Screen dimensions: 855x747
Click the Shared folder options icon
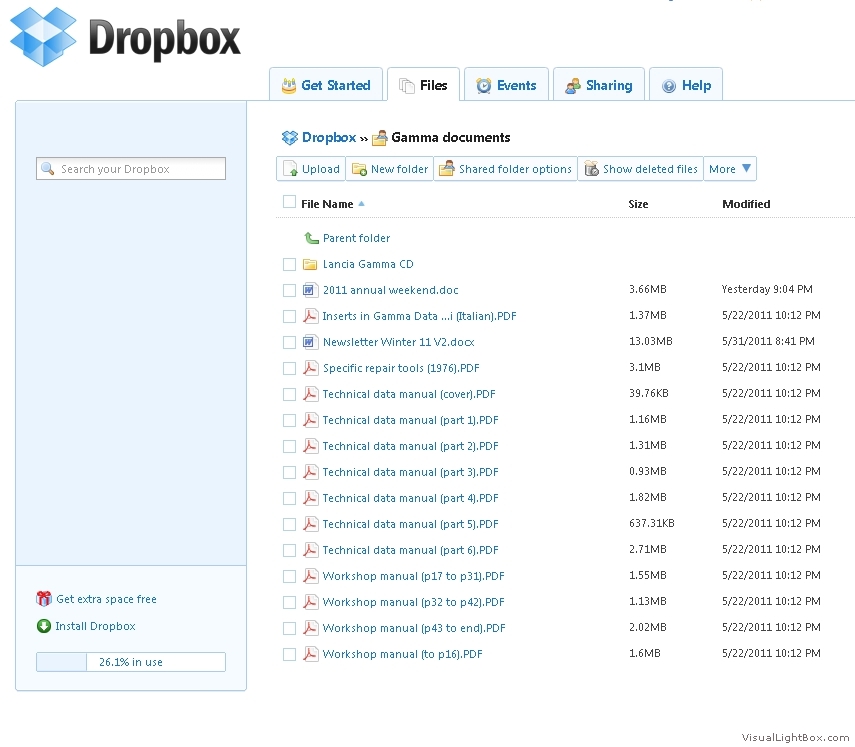[x=447, y=168]
